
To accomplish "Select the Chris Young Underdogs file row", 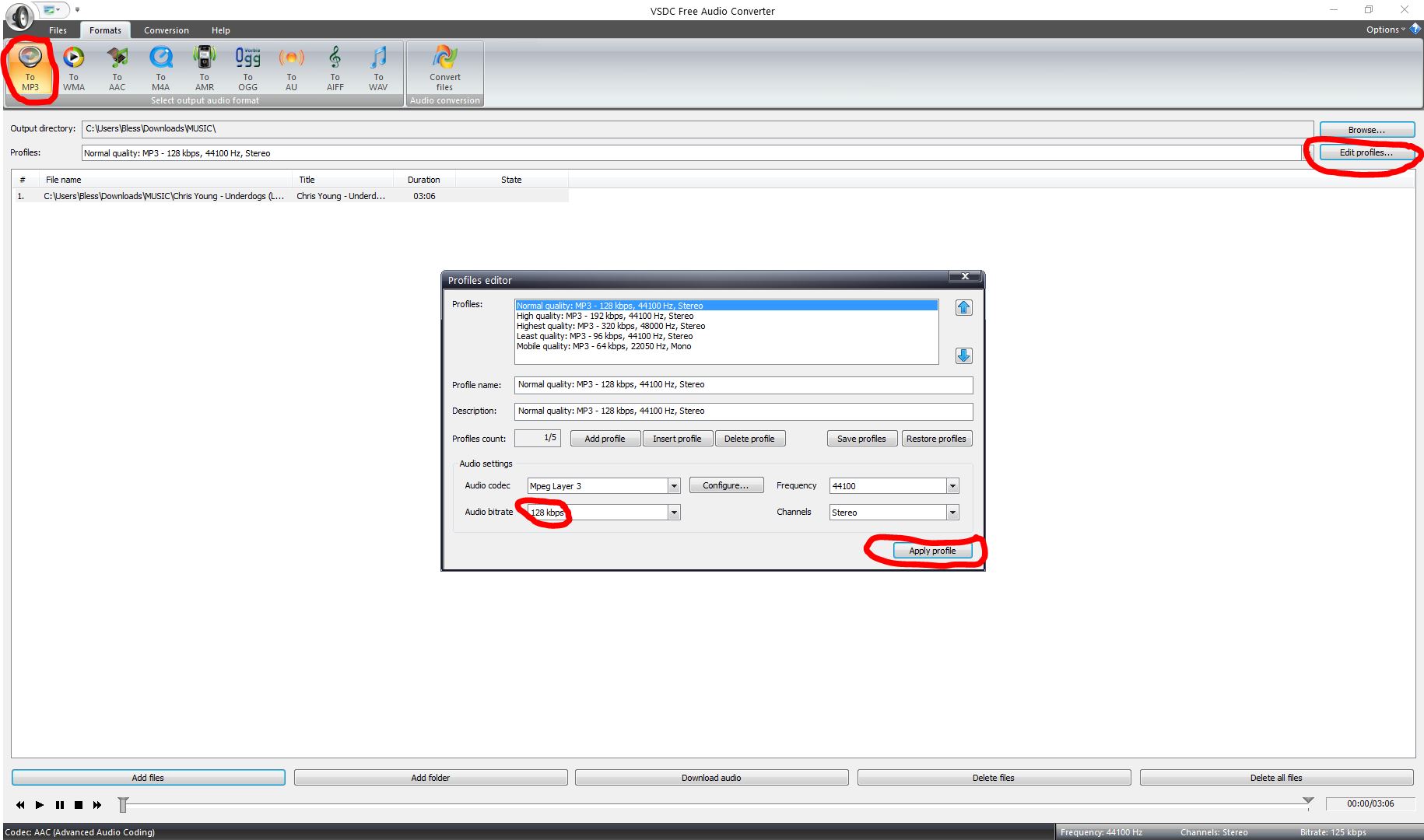I will (x=290, y=196).
